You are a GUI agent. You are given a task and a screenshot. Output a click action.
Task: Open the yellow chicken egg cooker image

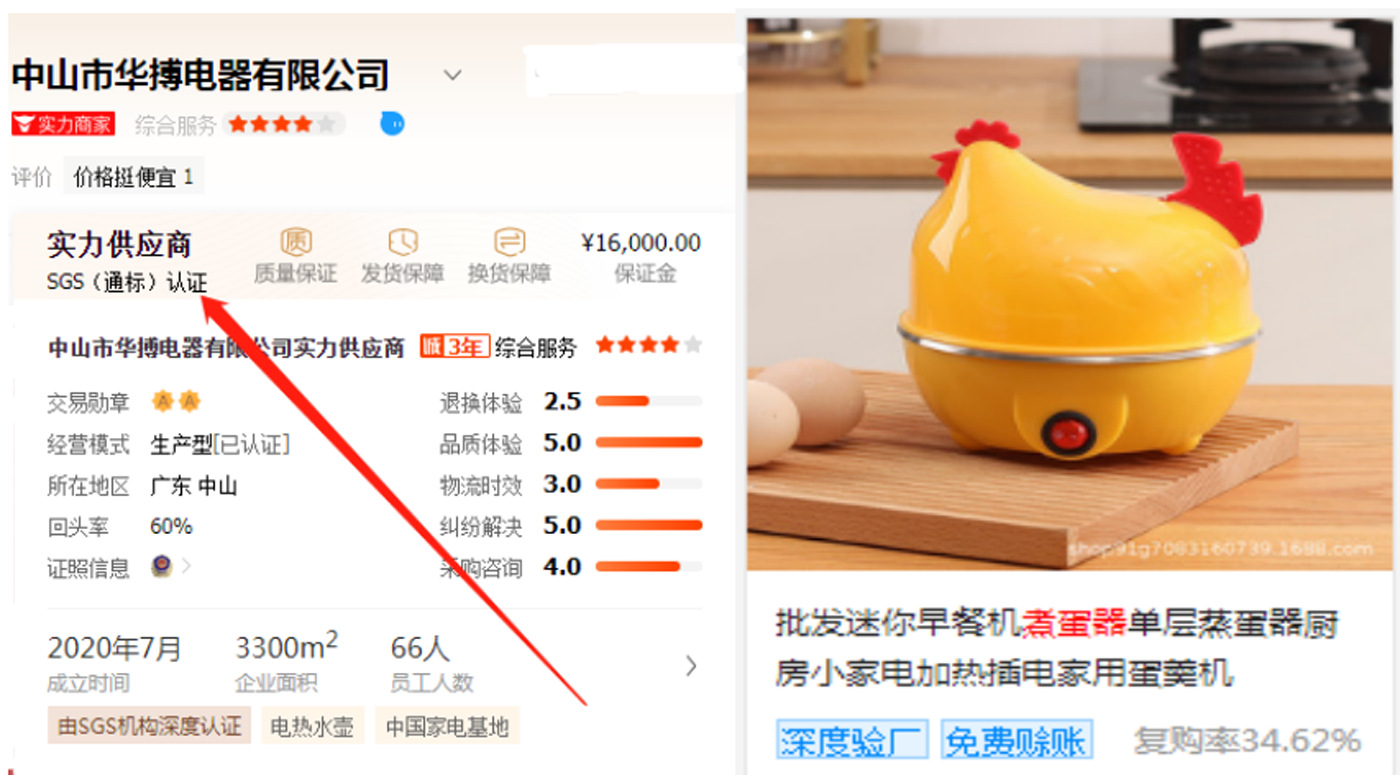1069,292
